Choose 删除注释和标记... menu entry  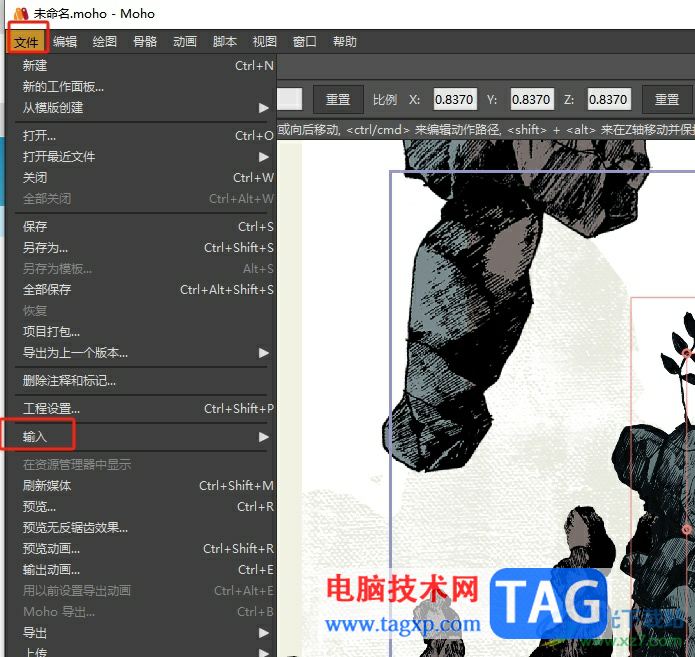coord(142,381)
